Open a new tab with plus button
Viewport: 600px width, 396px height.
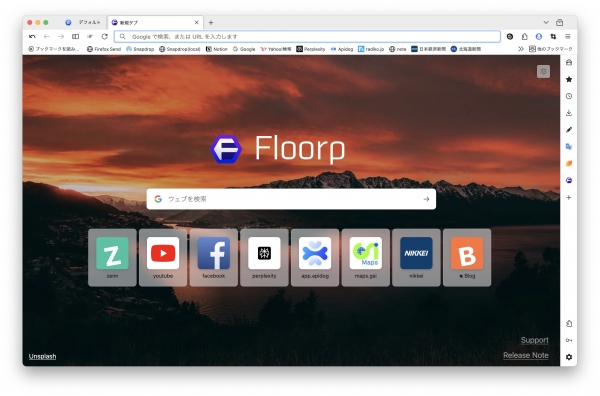tap(210, 23)
